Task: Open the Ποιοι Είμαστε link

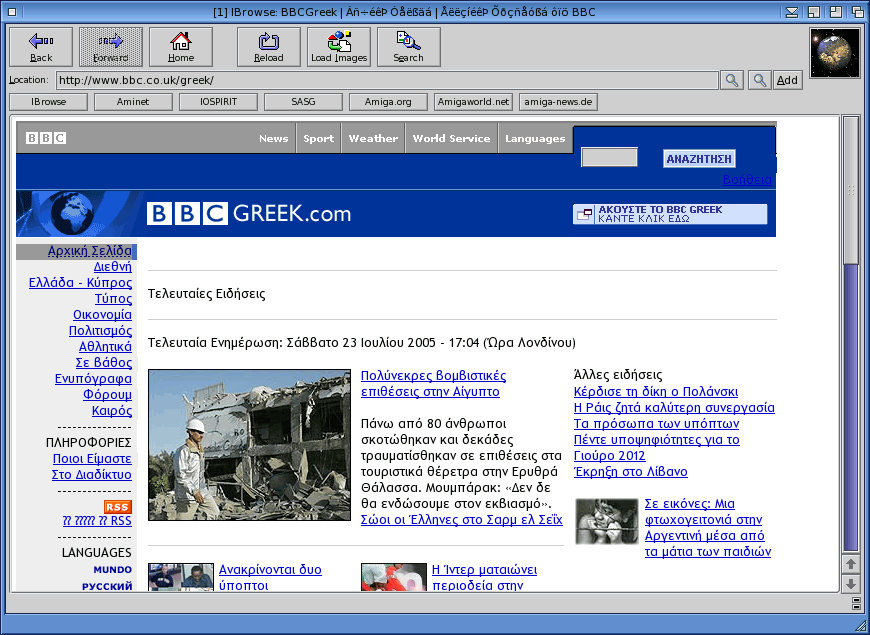Action: (x=92, y=459)
